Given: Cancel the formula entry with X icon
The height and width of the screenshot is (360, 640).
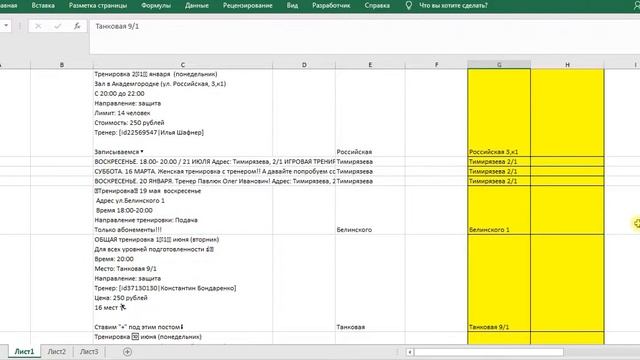Looking at the screenshot, I should tap(38, 26).
